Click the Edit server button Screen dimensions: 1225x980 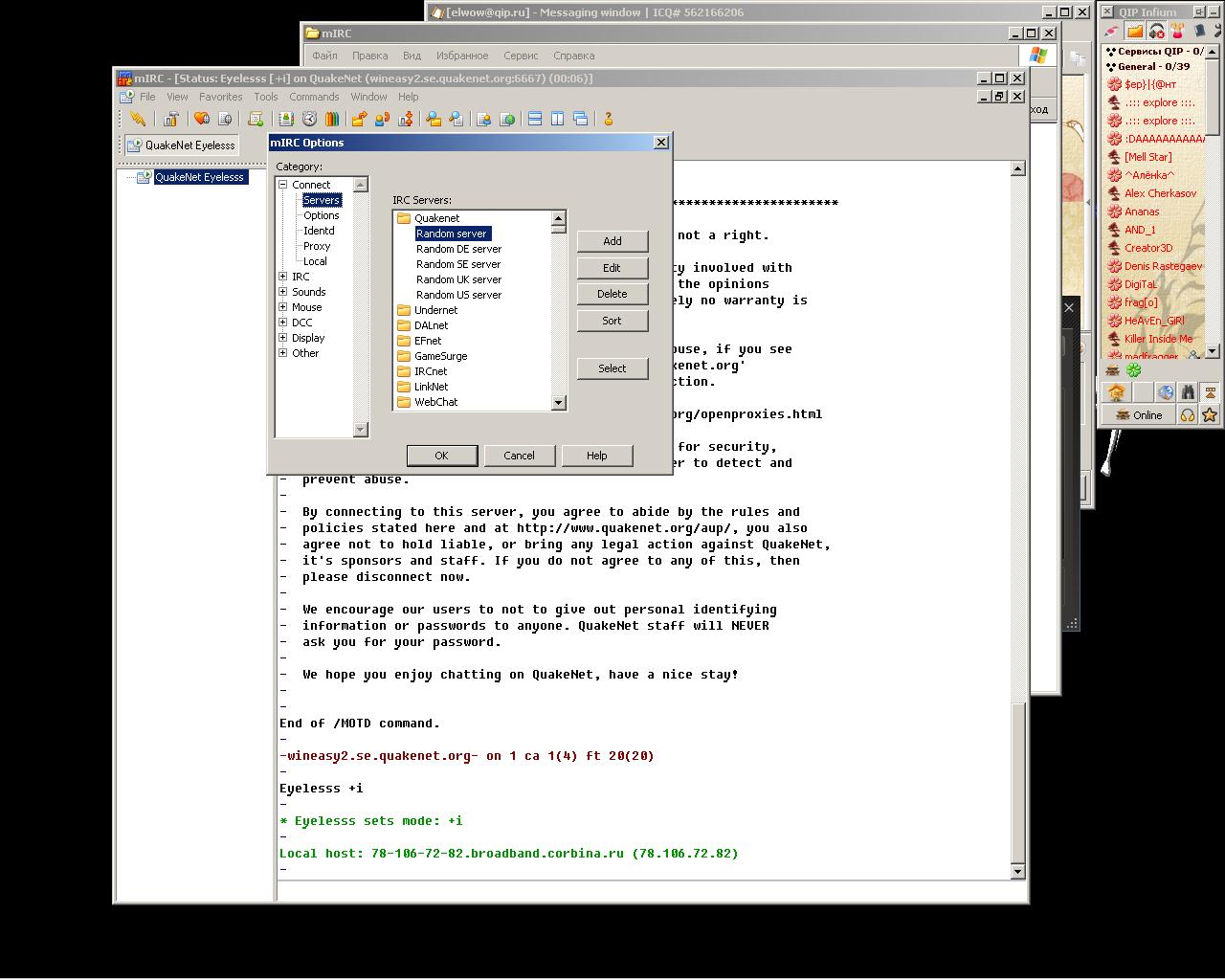point(612,268)
